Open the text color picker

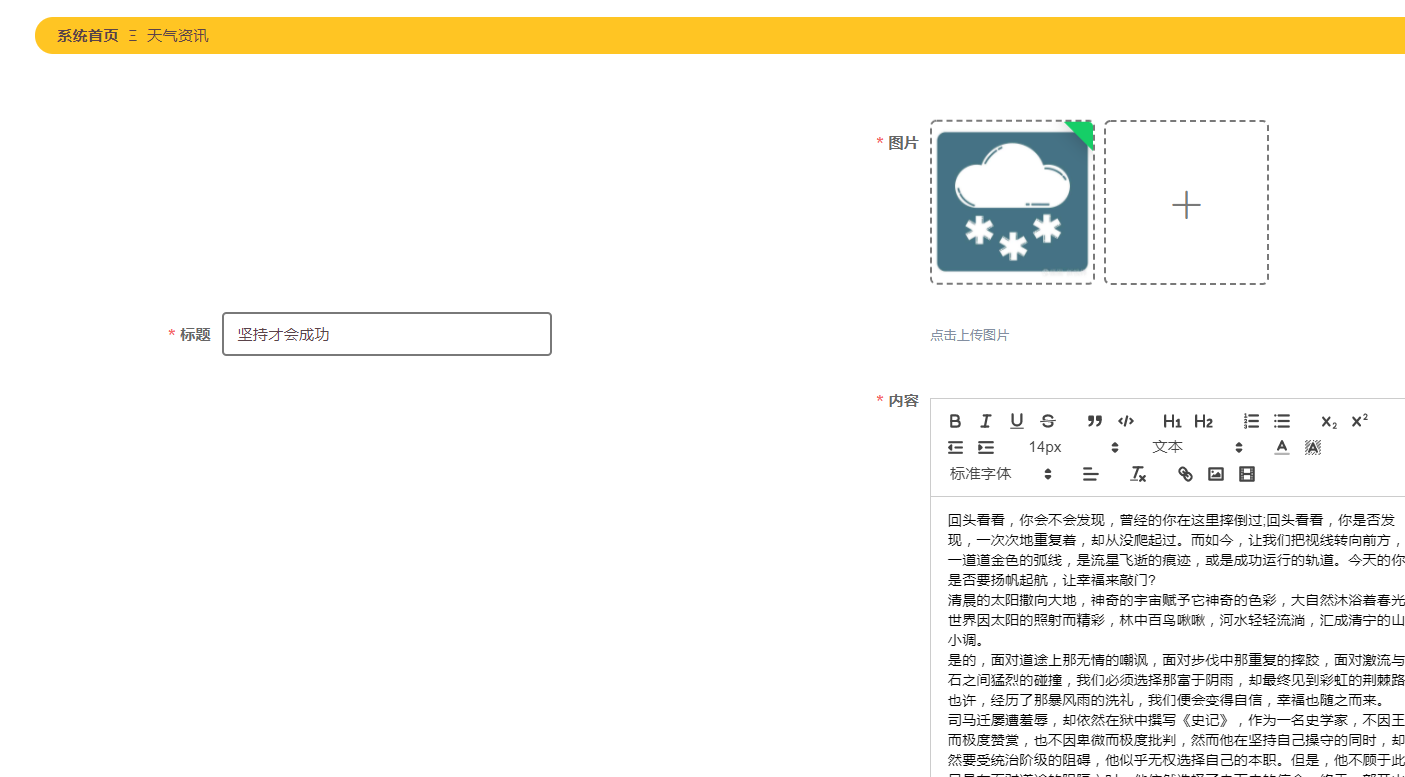point(1282,447)
